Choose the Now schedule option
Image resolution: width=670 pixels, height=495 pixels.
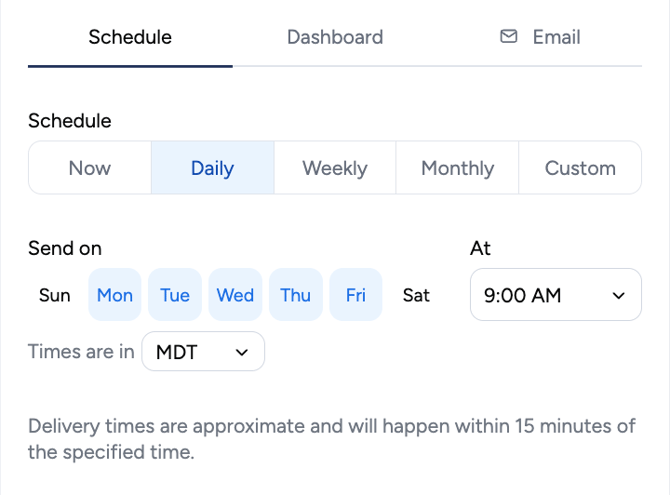pos(90,168)
